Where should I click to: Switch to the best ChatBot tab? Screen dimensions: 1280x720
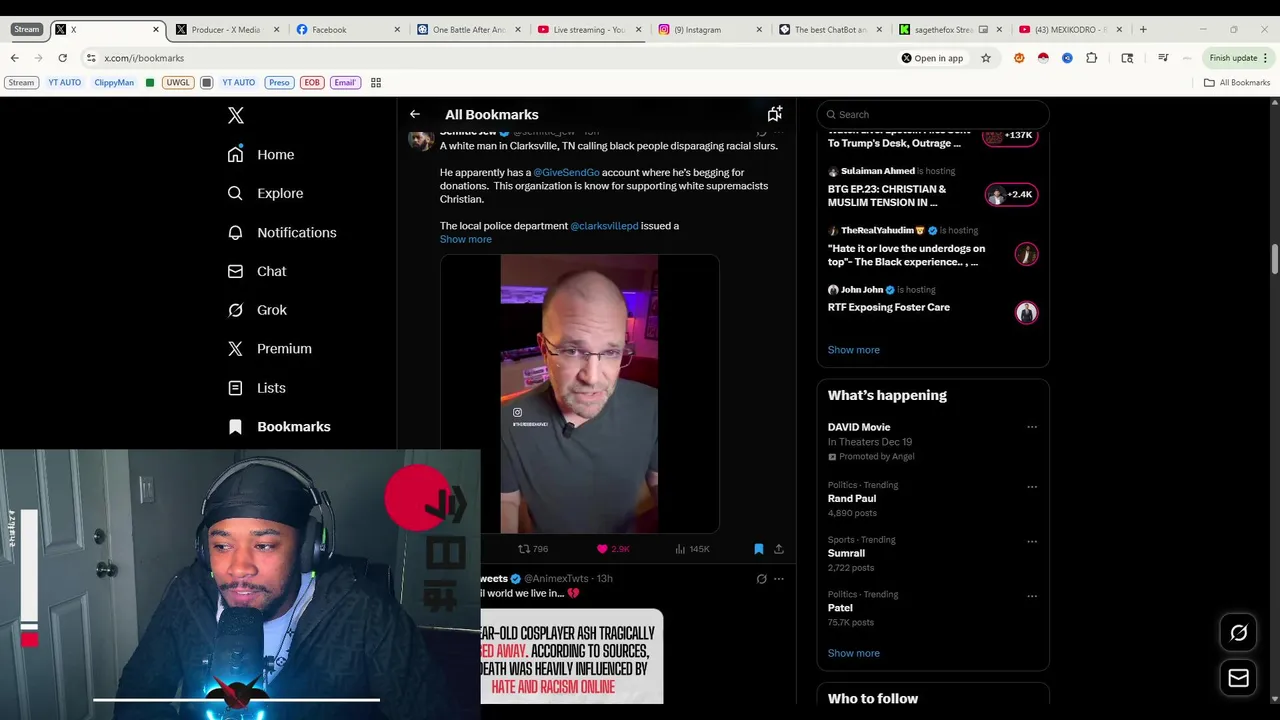pyautogui.click(x=829, y=30)
